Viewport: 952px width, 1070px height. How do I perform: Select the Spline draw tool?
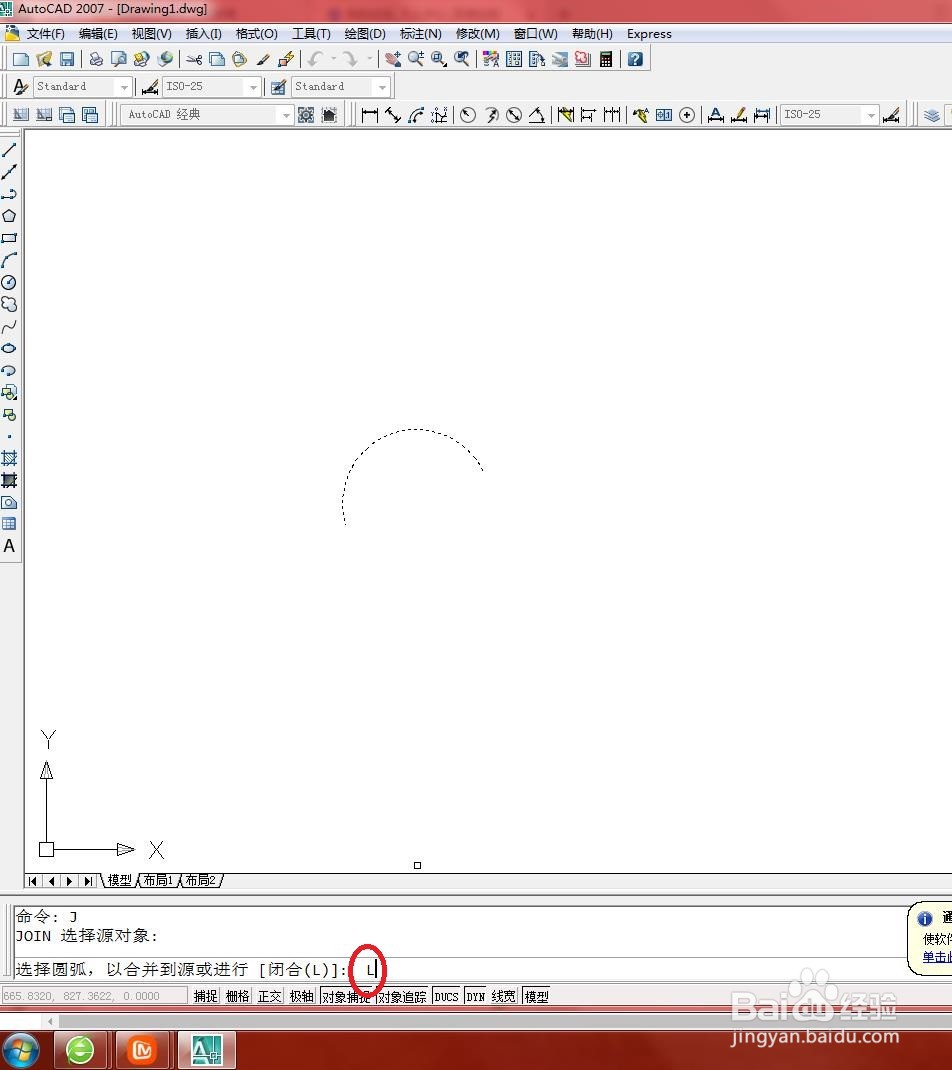click(9, 326)
